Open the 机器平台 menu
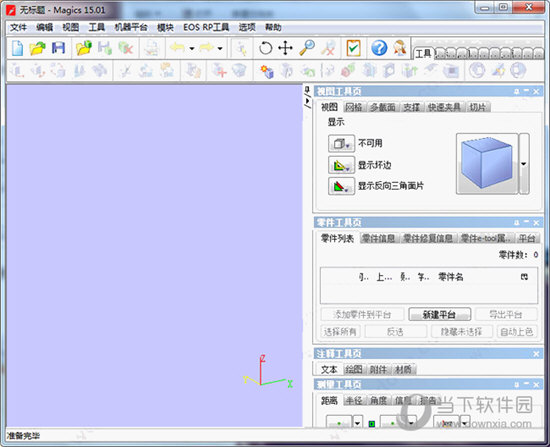 pos(131,27)
